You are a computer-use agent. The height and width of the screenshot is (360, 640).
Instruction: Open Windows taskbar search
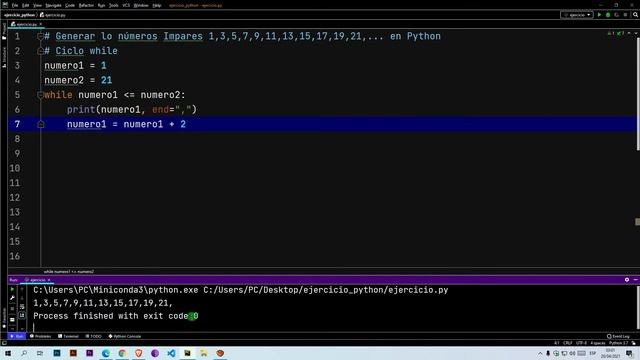click(x=24, y=353)
